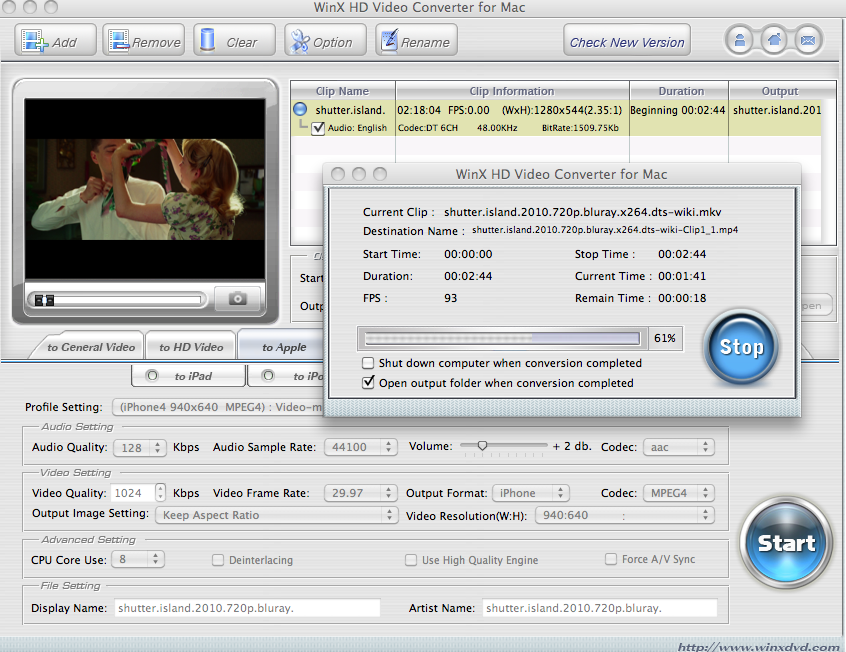Close the main WinX converter window
The height and width of the screenshot is (652, 846).
(x=9, y=6)
